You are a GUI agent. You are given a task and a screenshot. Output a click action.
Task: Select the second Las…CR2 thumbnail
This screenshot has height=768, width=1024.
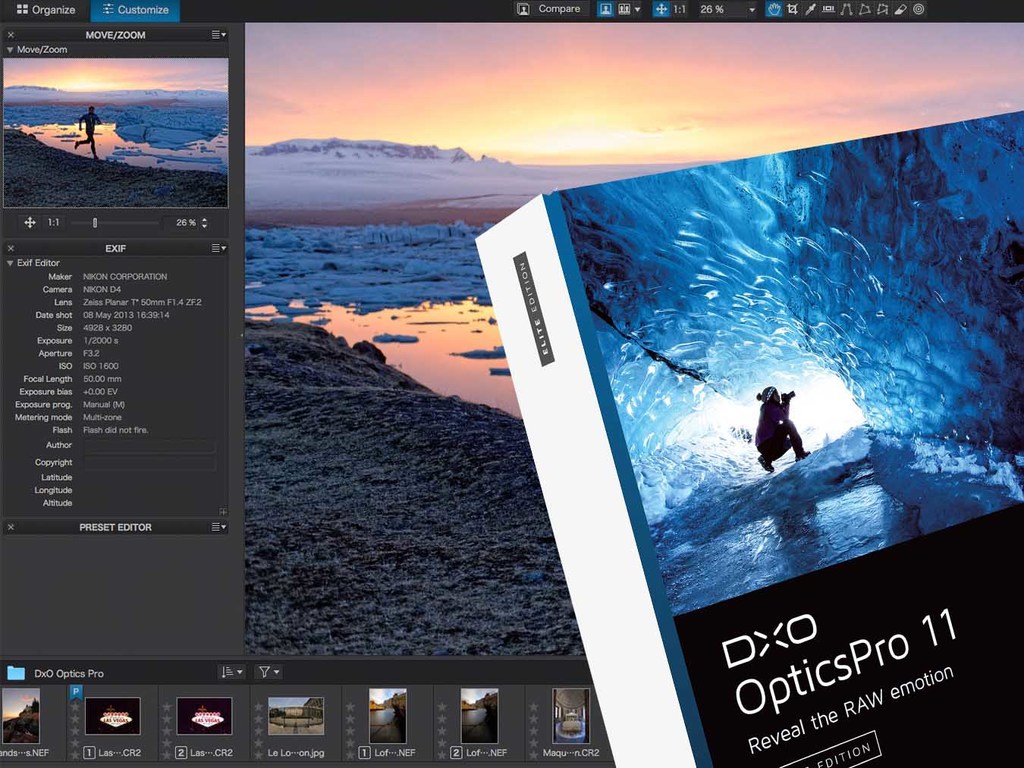204,716
